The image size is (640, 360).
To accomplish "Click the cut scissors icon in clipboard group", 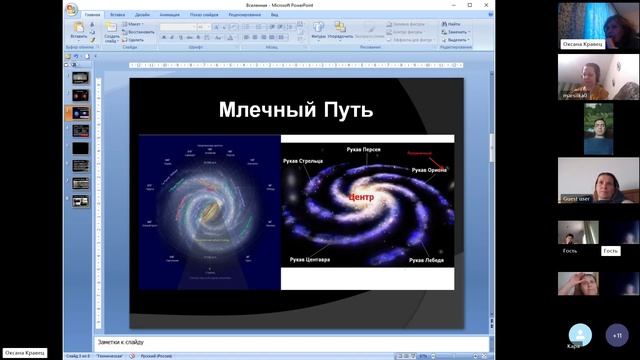I will (x=92, y=25).
